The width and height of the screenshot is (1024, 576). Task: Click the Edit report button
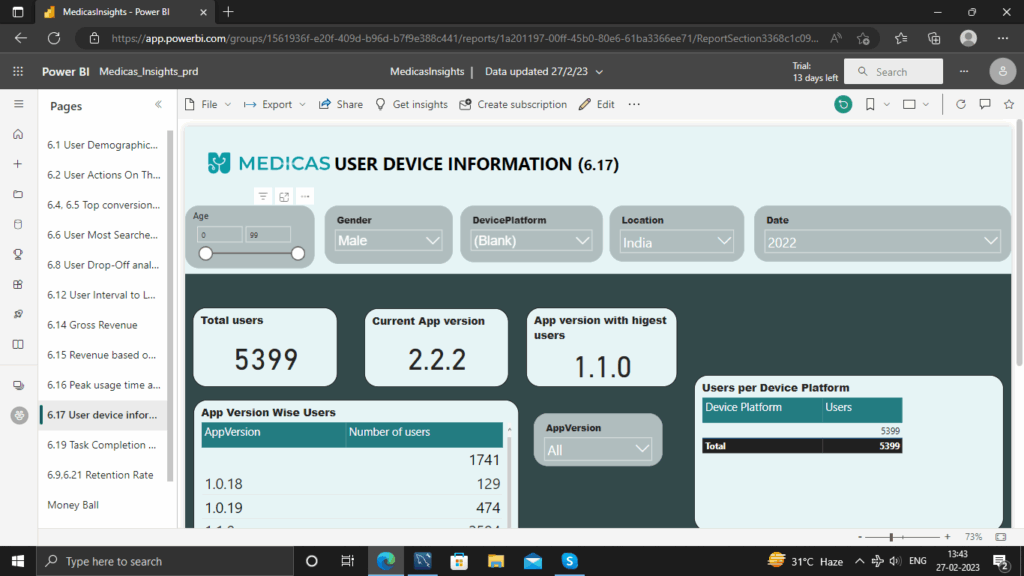tap(596, 104)
